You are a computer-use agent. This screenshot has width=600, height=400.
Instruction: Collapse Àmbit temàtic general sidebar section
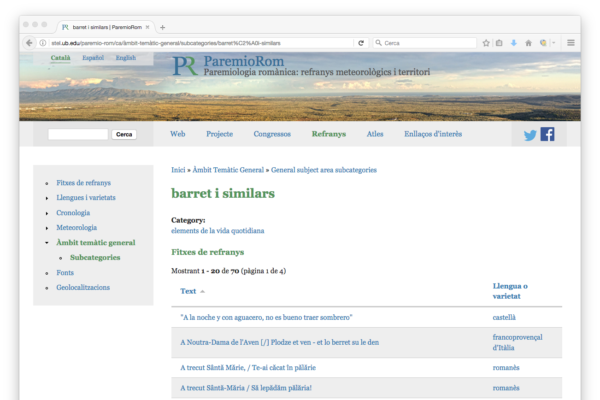point(96,243)
